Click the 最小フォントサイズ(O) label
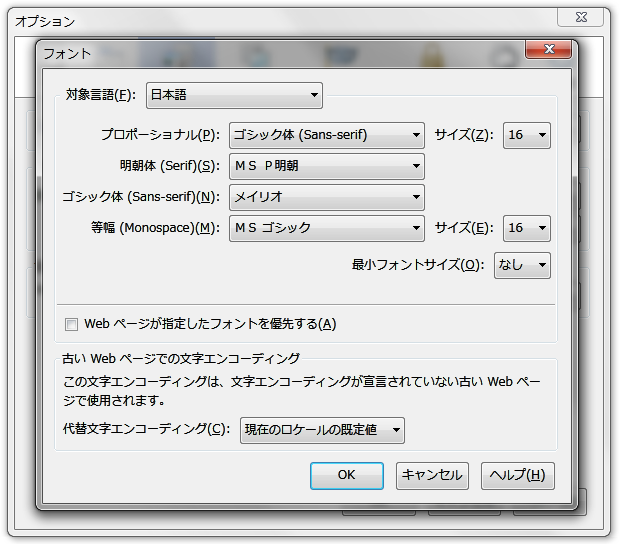This screenshot has height=544, width=620. [418, 264]
